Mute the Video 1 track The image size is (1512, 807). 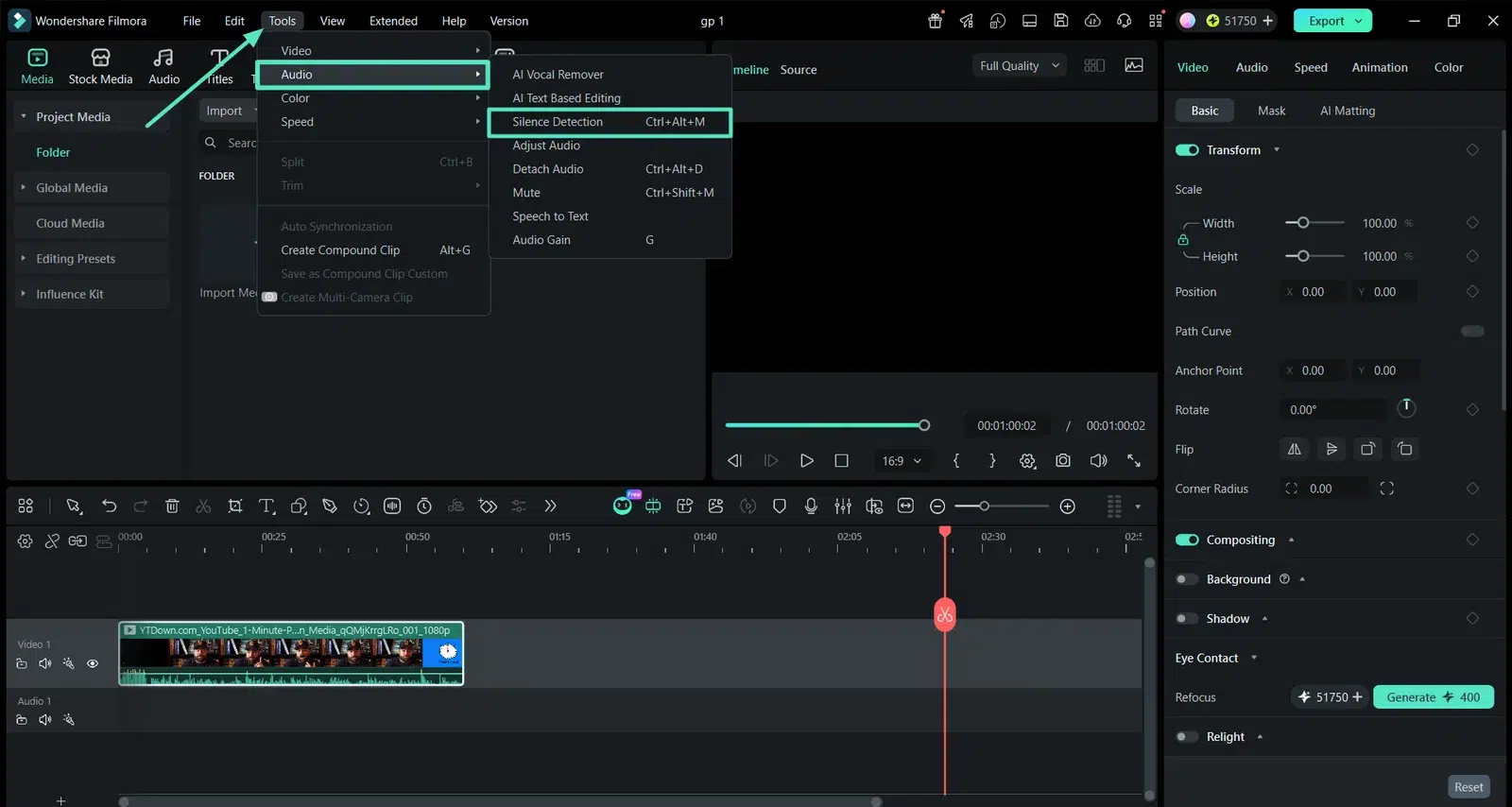(45, 663)
